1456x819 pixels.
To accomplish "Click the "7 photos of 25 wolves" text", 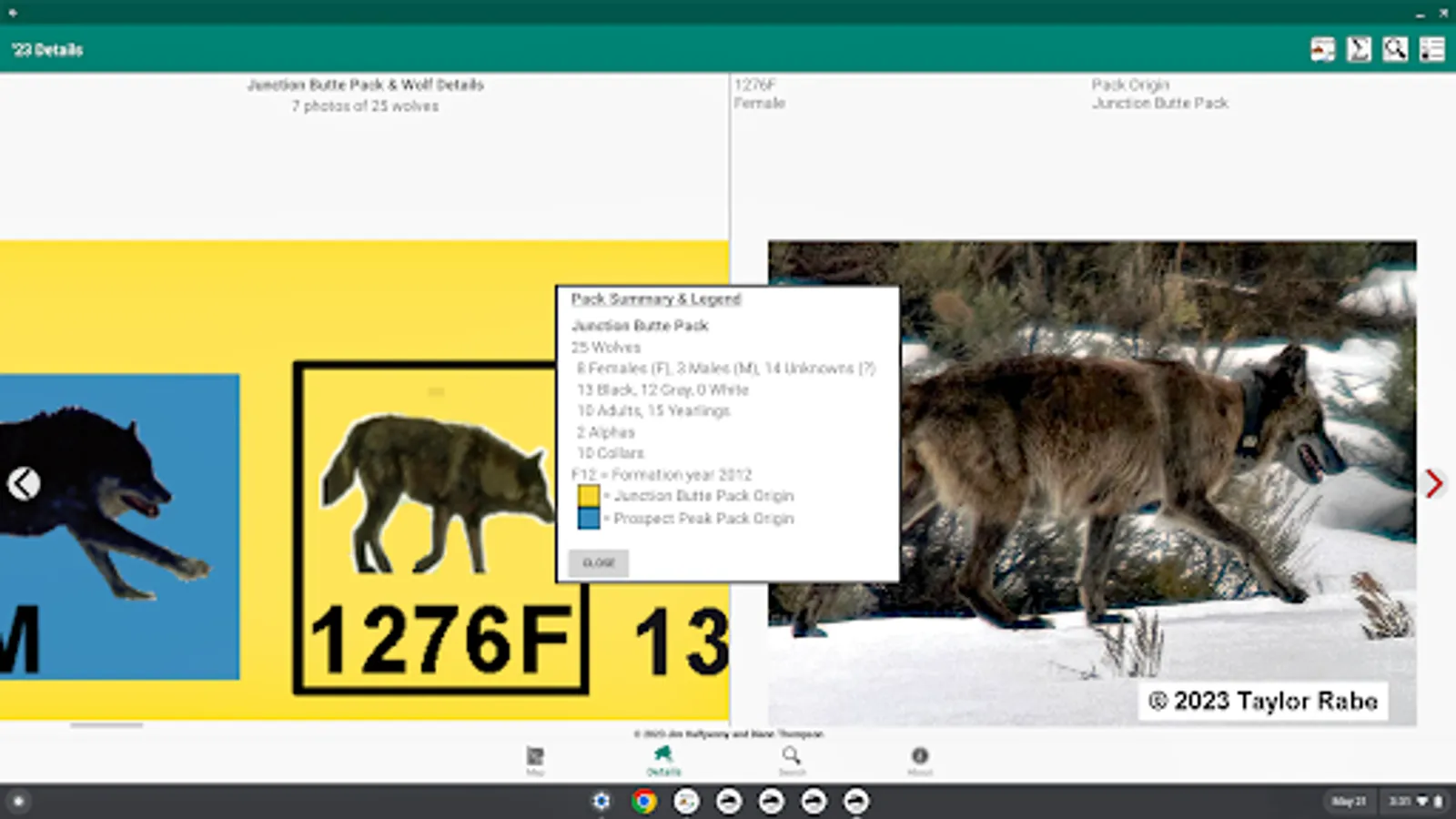I will 366,106.
